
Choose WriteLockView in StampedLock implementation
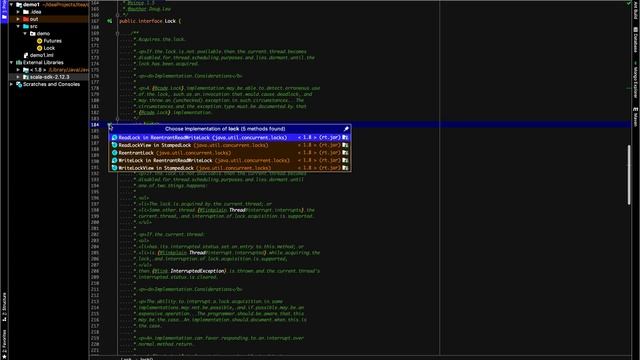point(230,168)
